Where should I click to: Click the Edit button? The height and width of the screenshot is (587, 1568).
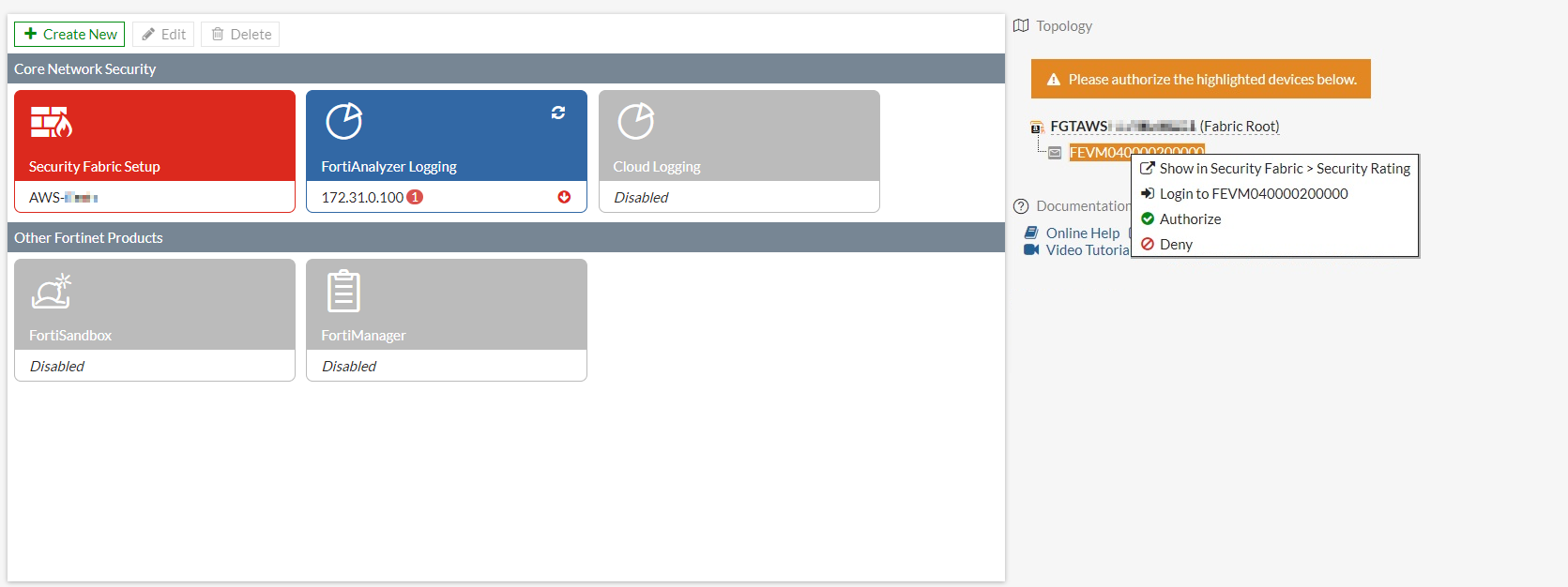(163, 34)
